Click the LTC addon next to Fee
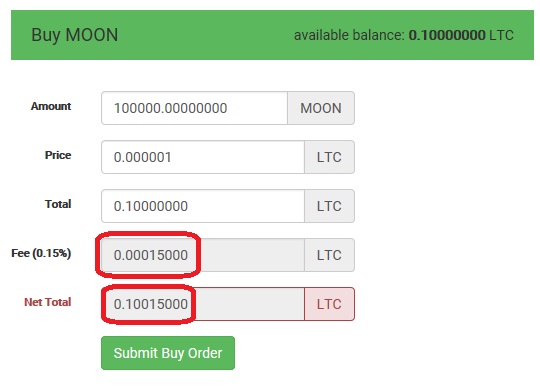 coord(329,255)
